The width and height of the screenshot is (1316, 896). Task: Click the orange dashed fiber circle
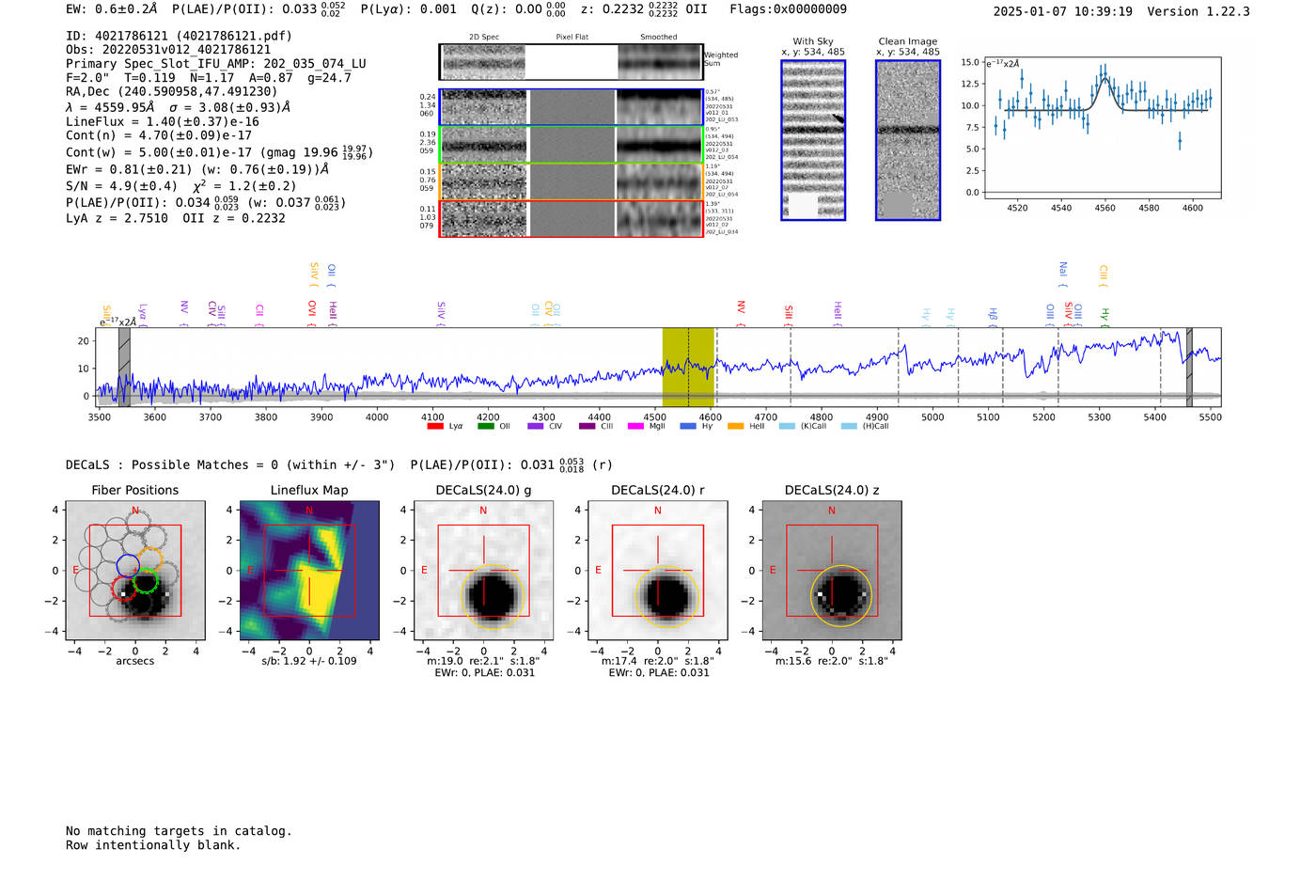click(x=150, y=558)
